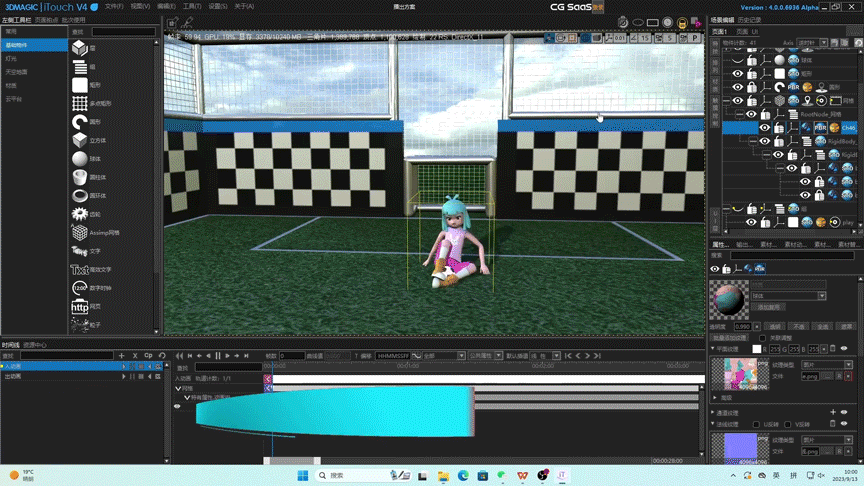Click the Cp copy button in the timeline list
The image size is (864, 486).
tap(148, 355)
